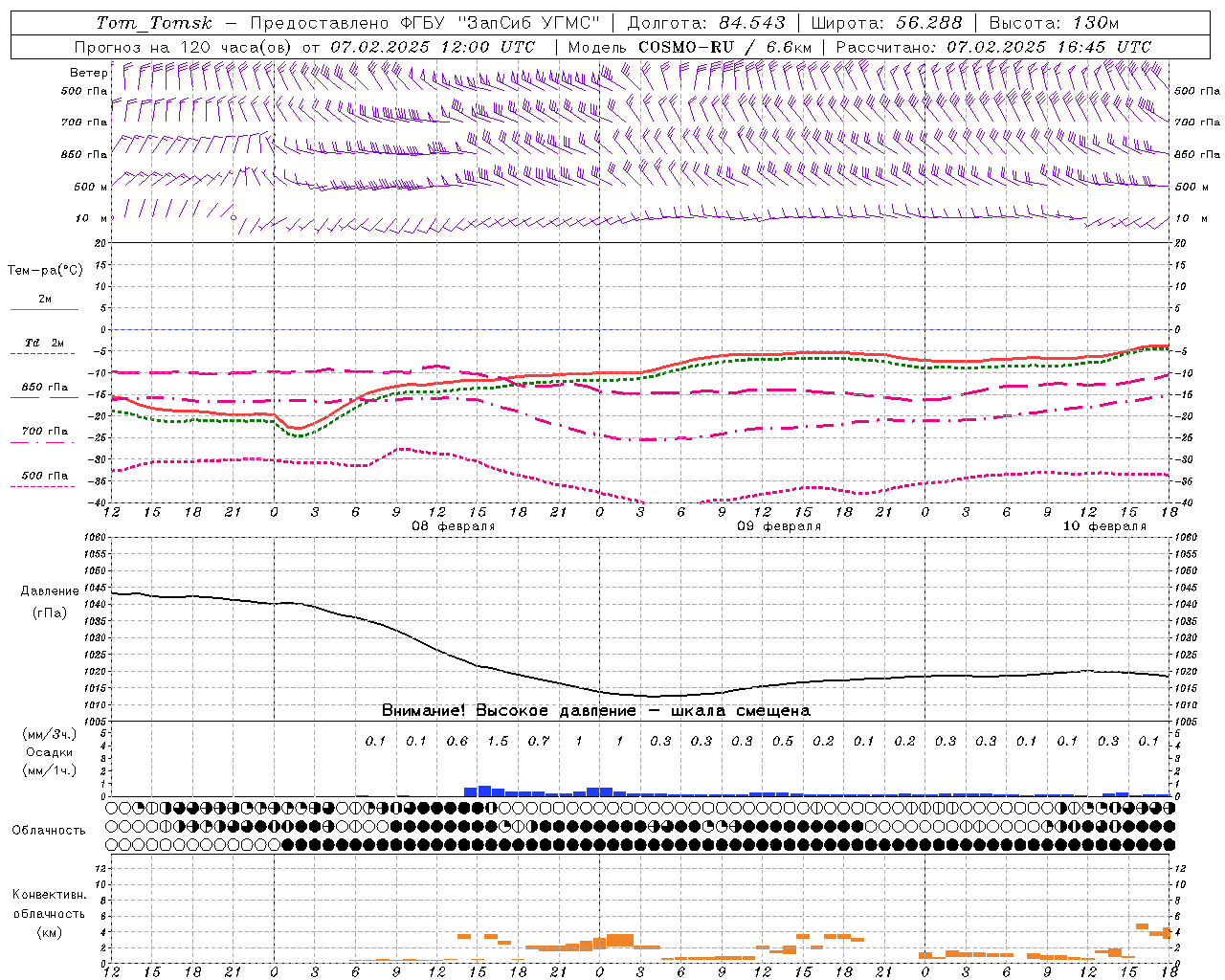Click the "(гПа)" unit under Давление
The width and height of the screenshot is (1225, 980).
pos(50,613)
